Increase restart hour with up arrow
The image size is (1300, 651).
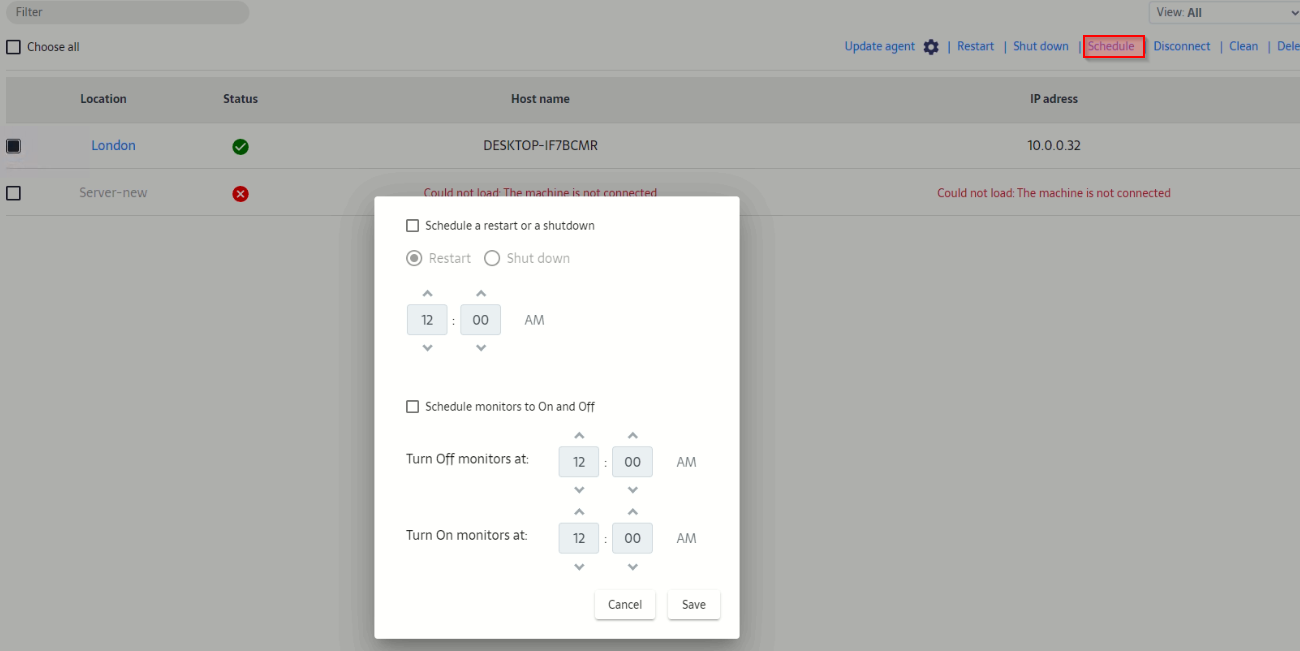point(427,294)
